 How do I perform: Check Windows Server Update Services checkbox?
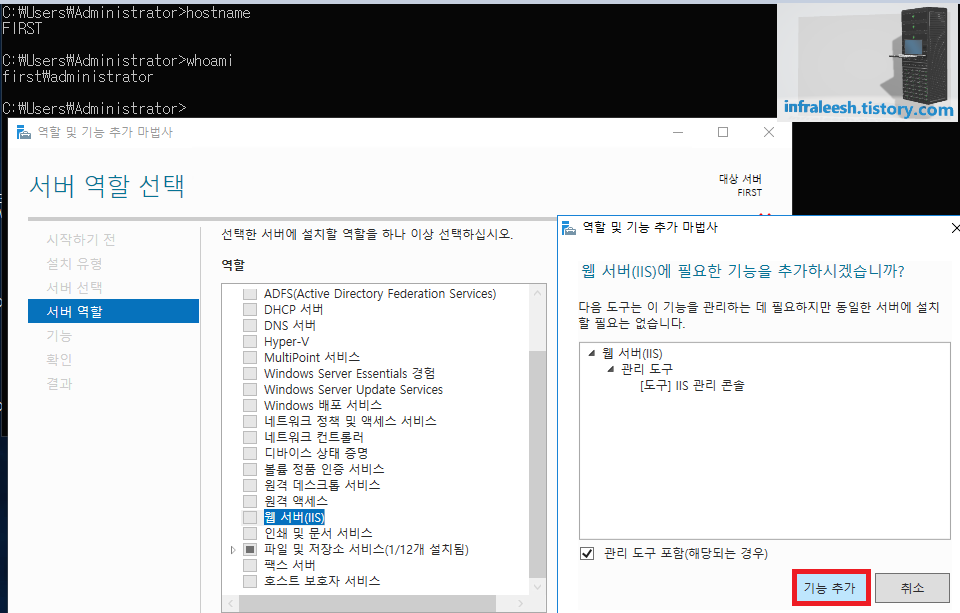point(250,389)
